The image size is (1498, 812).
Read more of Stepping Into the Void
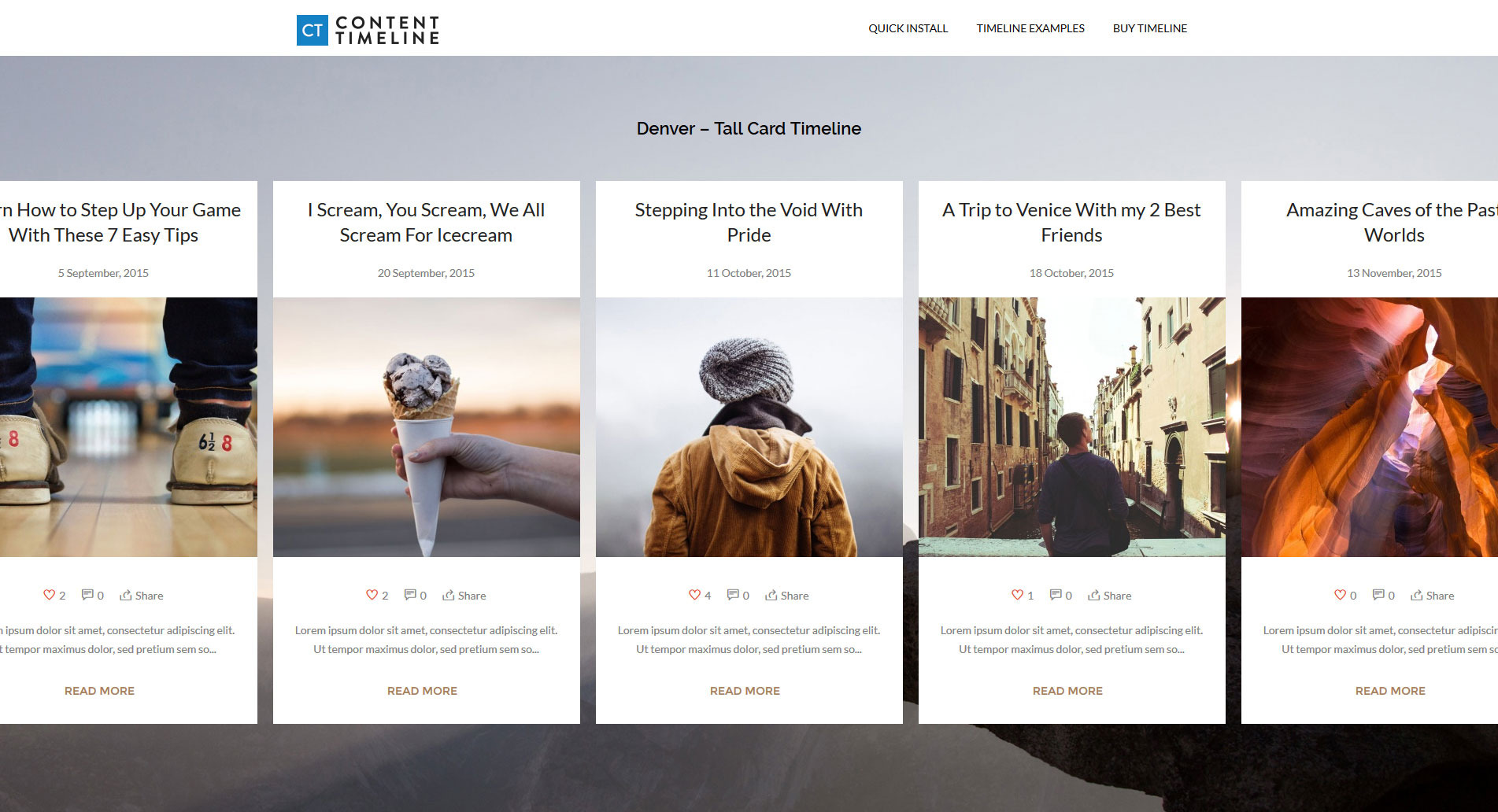pos(745,691)
